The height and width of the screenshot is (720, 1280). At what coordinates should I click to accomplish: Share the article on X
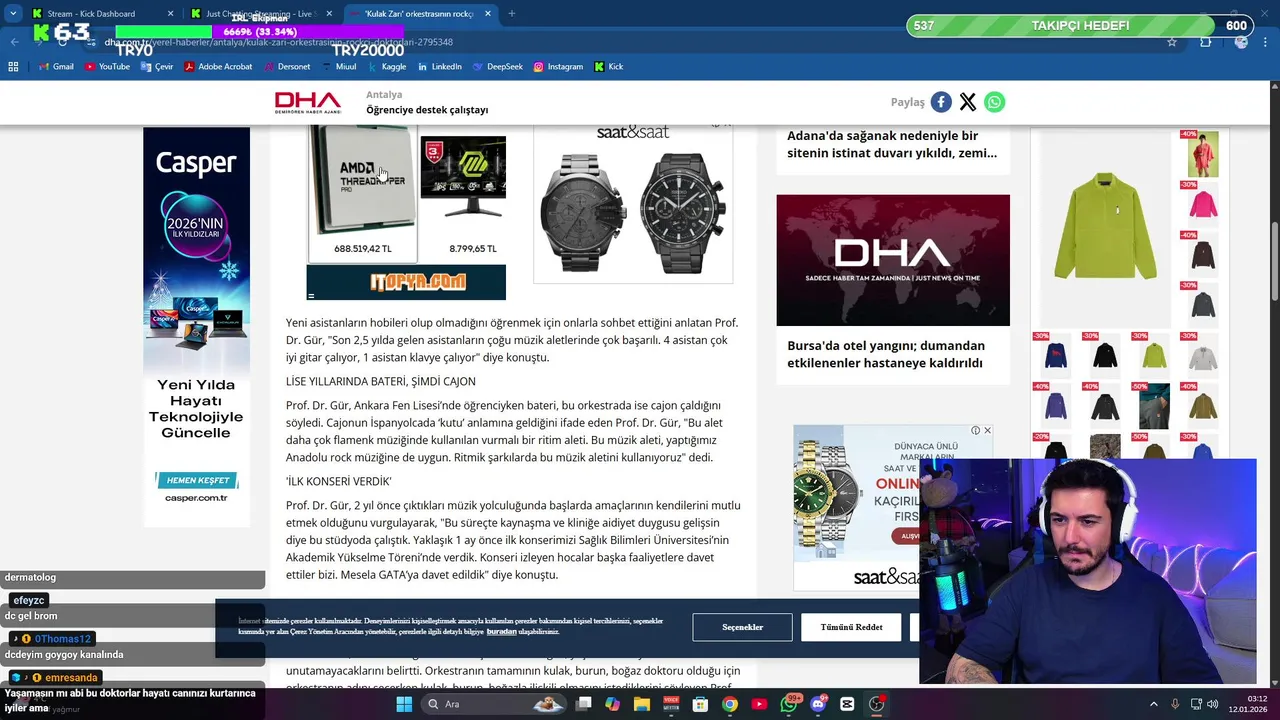click(968, 102)
